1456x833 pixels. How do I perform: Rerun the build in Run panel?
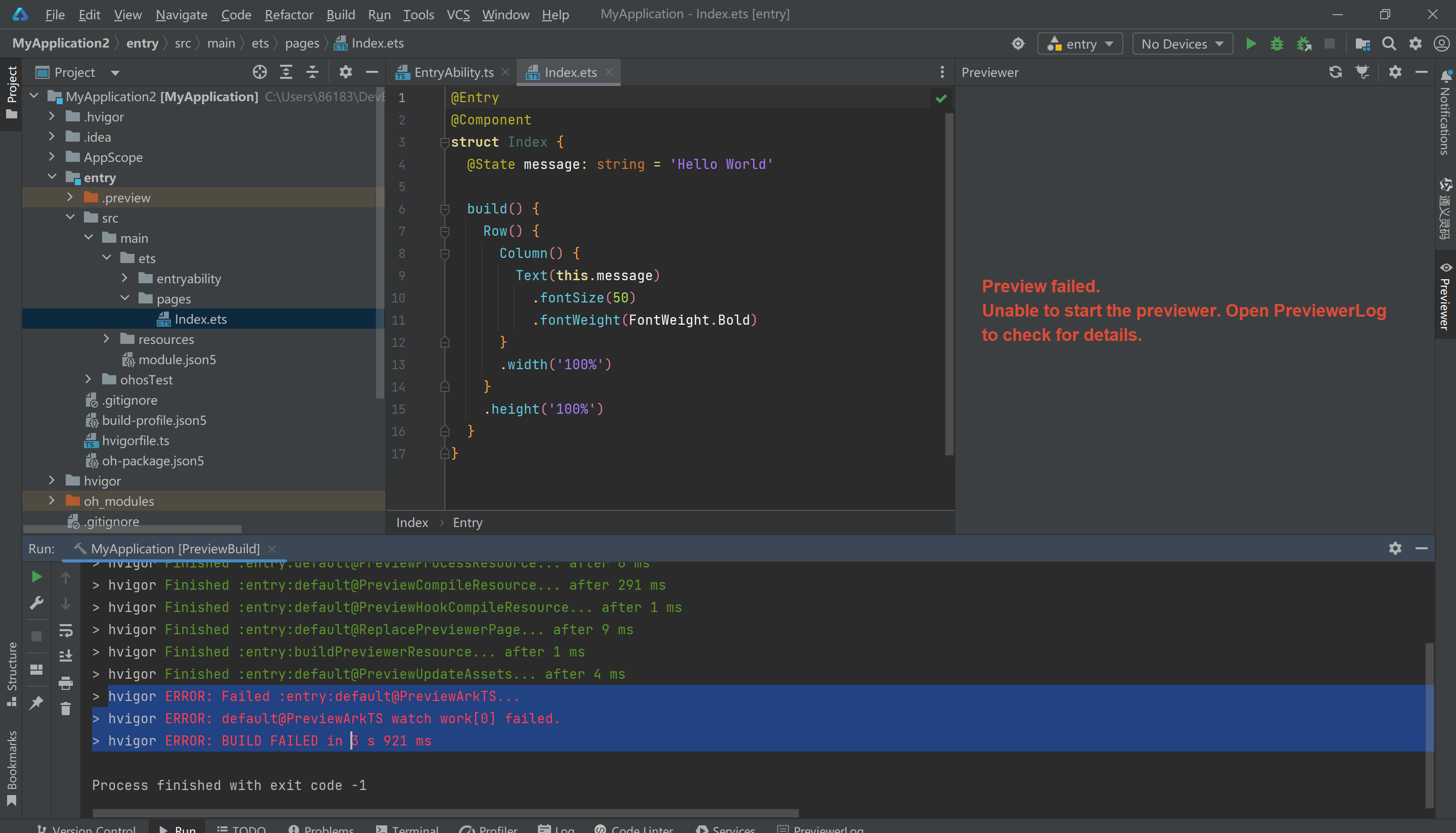tap(36, 577)
